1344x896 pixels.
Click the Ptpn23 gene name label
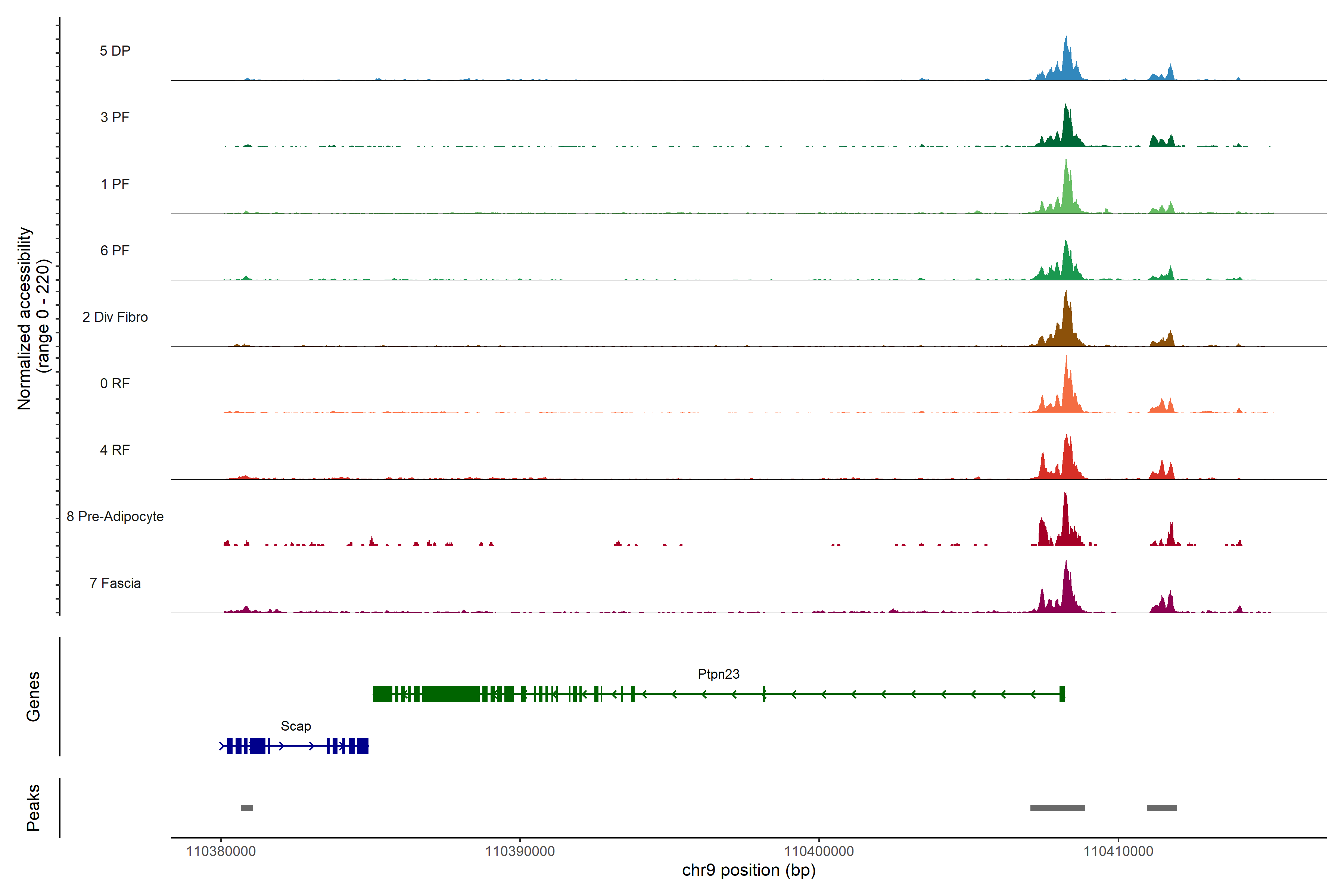718,674
